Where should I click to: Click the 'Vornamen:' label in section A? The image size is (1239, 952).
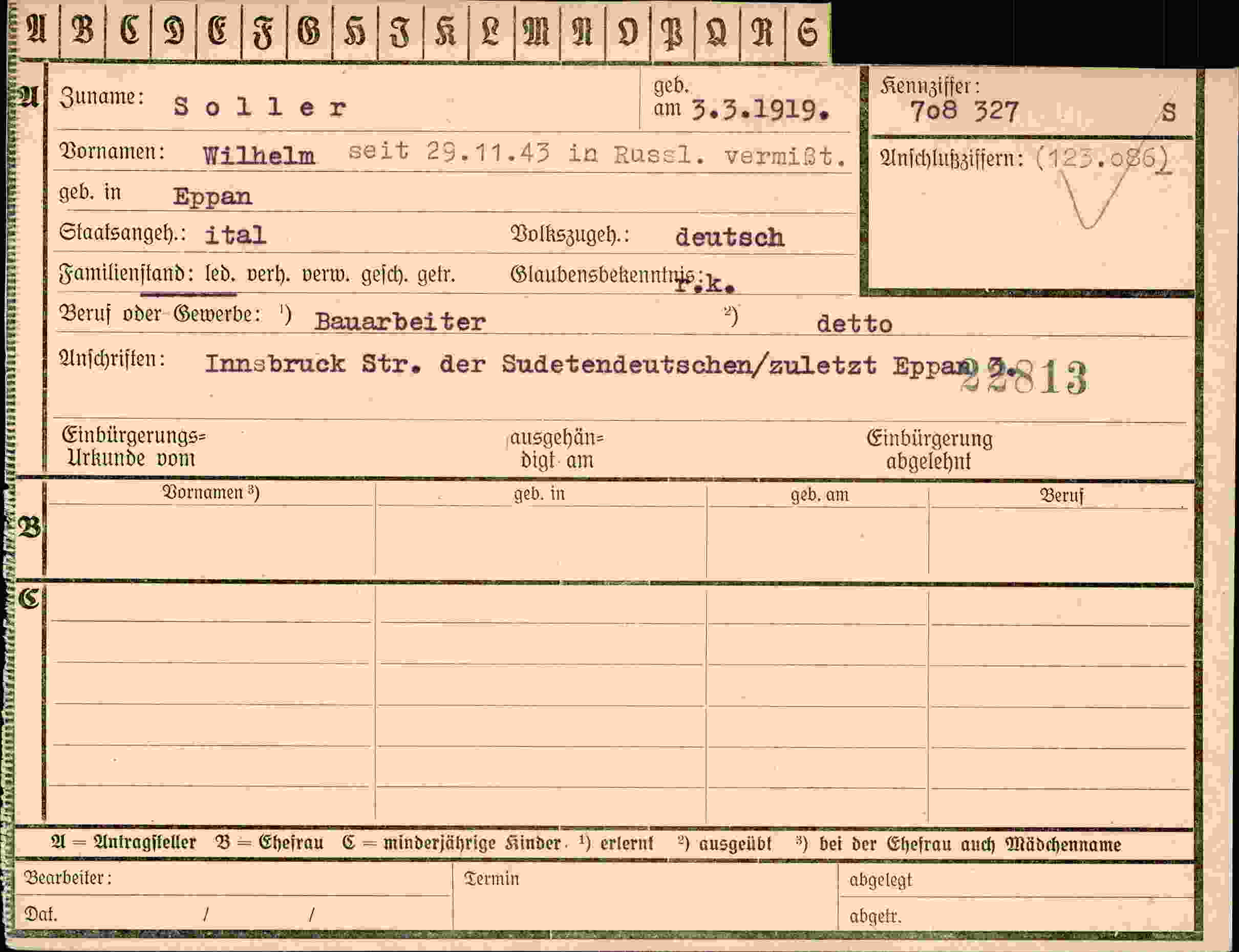[112, 152]
